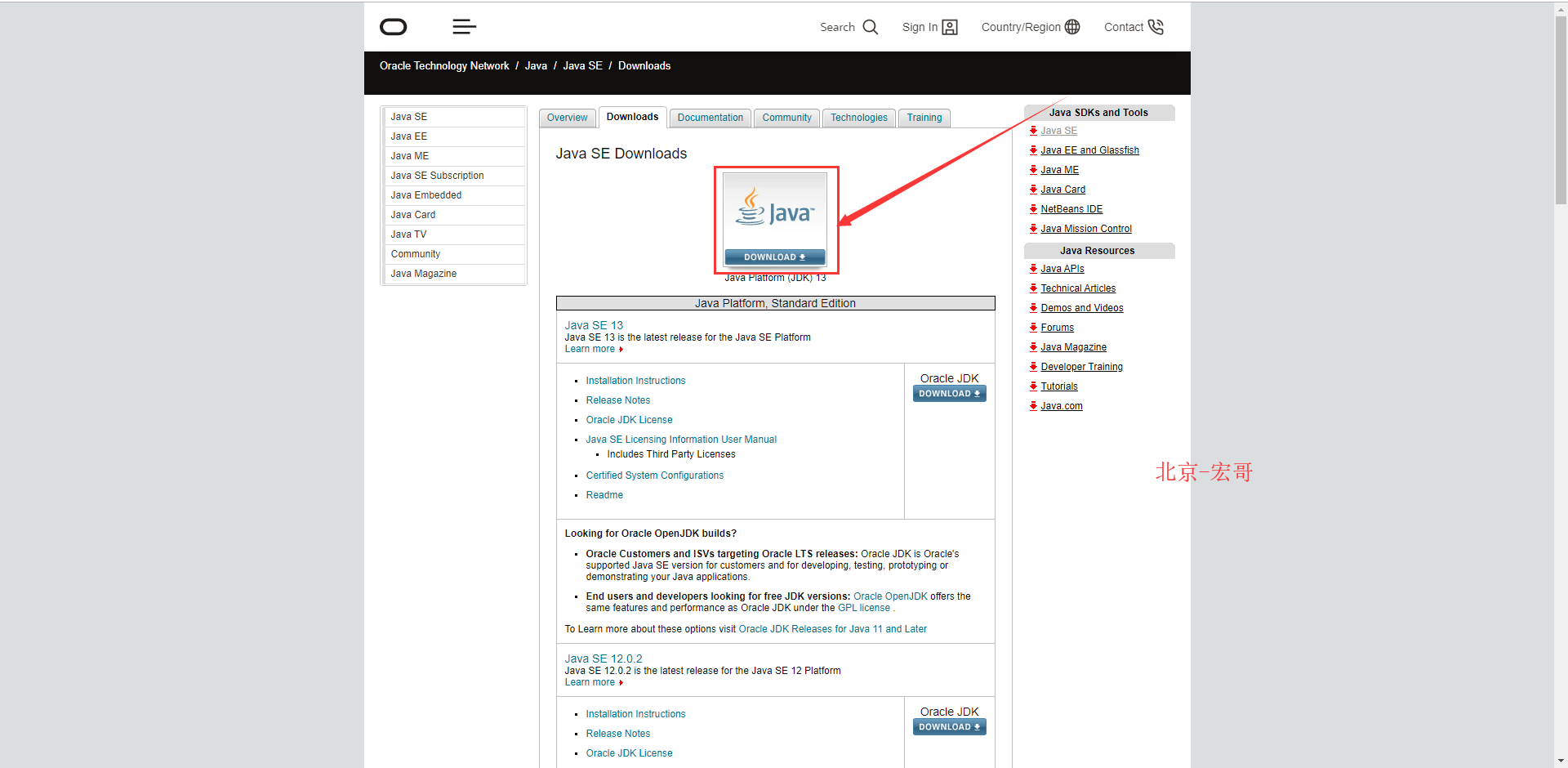The width and height of the screenshot is (1568, 768).
Task: Select Java SE in left sidebar
Action: [x=454, y=117]
